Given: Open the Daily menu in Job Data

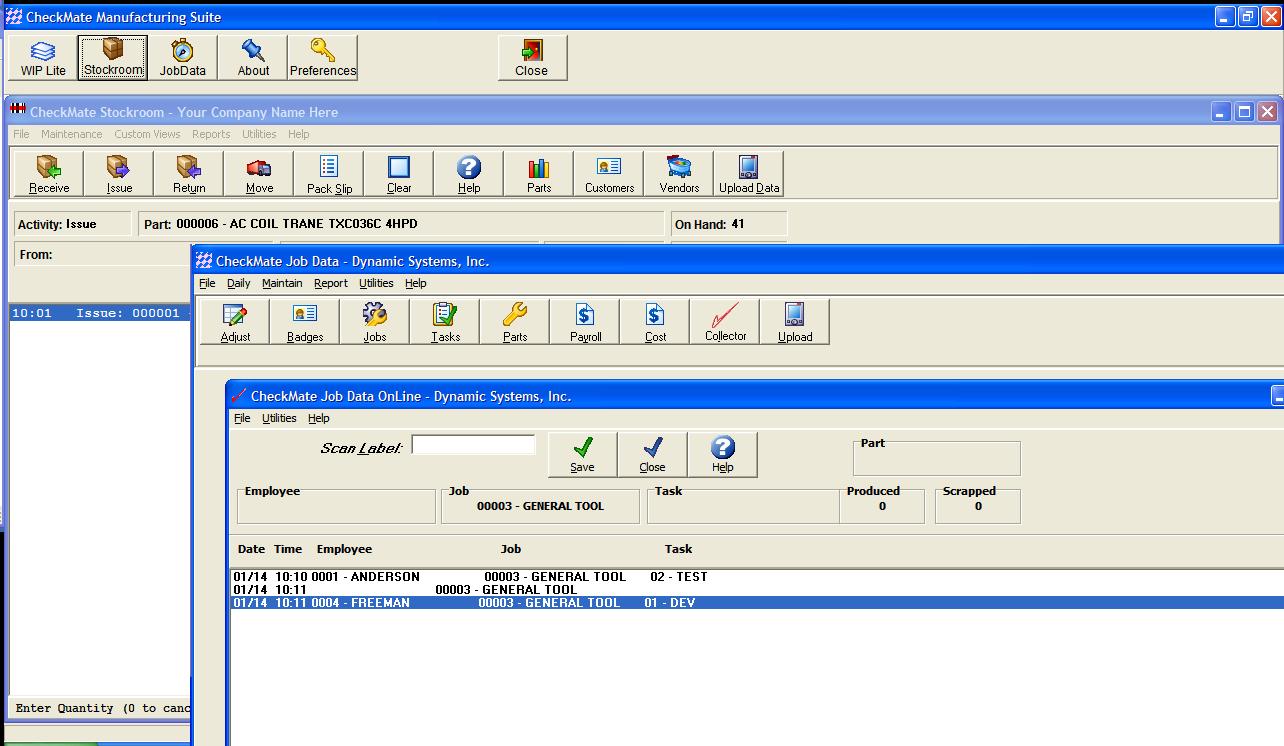Looking at the screenshot, I should (238, 283).
